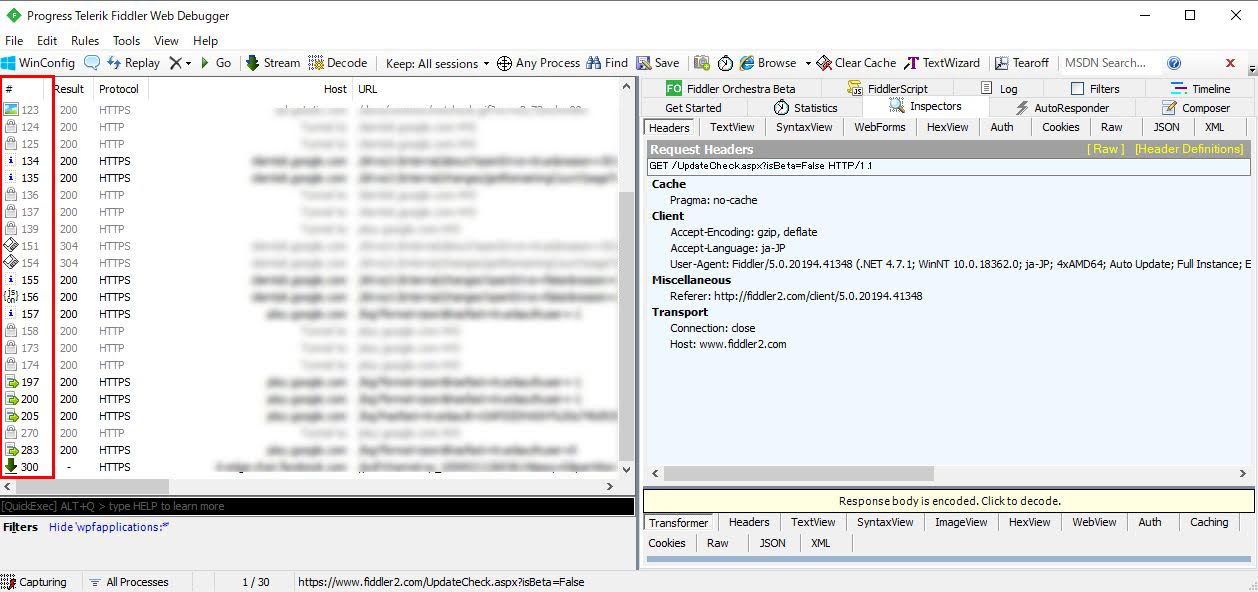Screen dimensions: 1258x592
Task: Select session 197 green arrow icon
Action: pyautogui.click(x=11, y=382)
